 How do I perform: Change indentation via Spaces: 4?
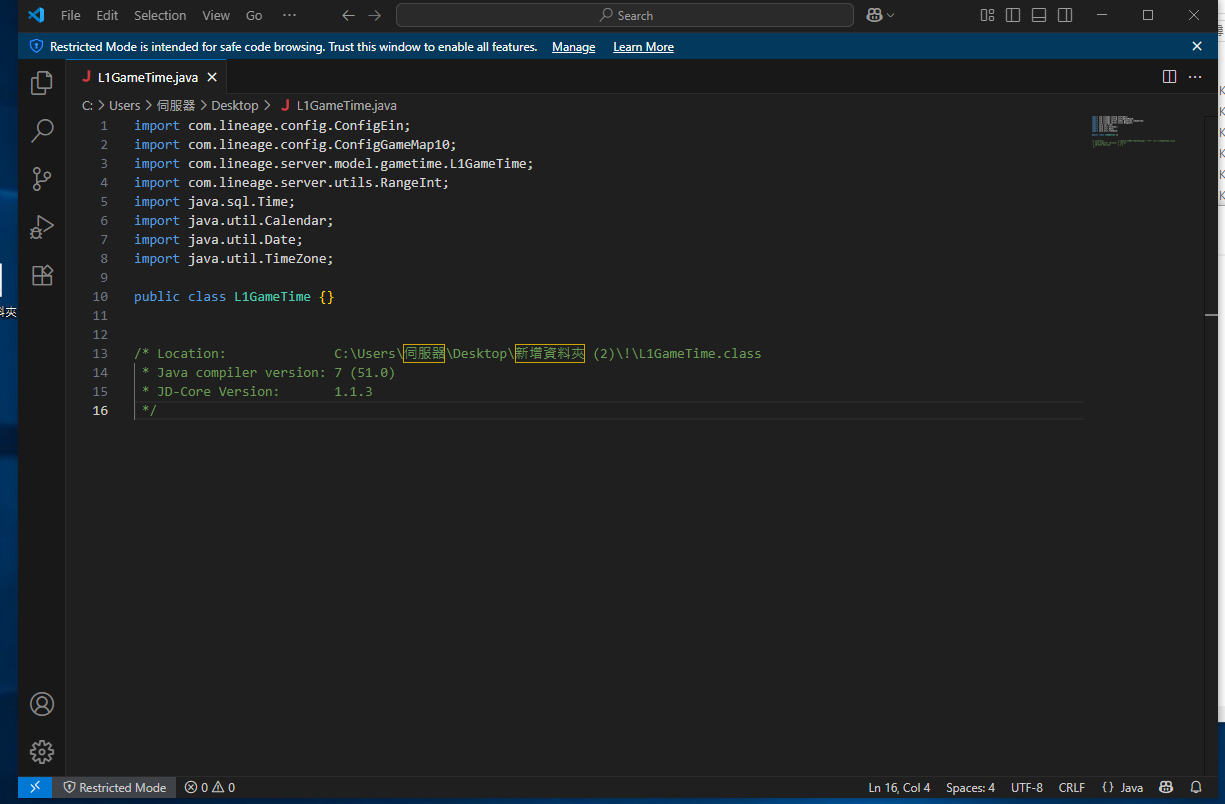970,787
